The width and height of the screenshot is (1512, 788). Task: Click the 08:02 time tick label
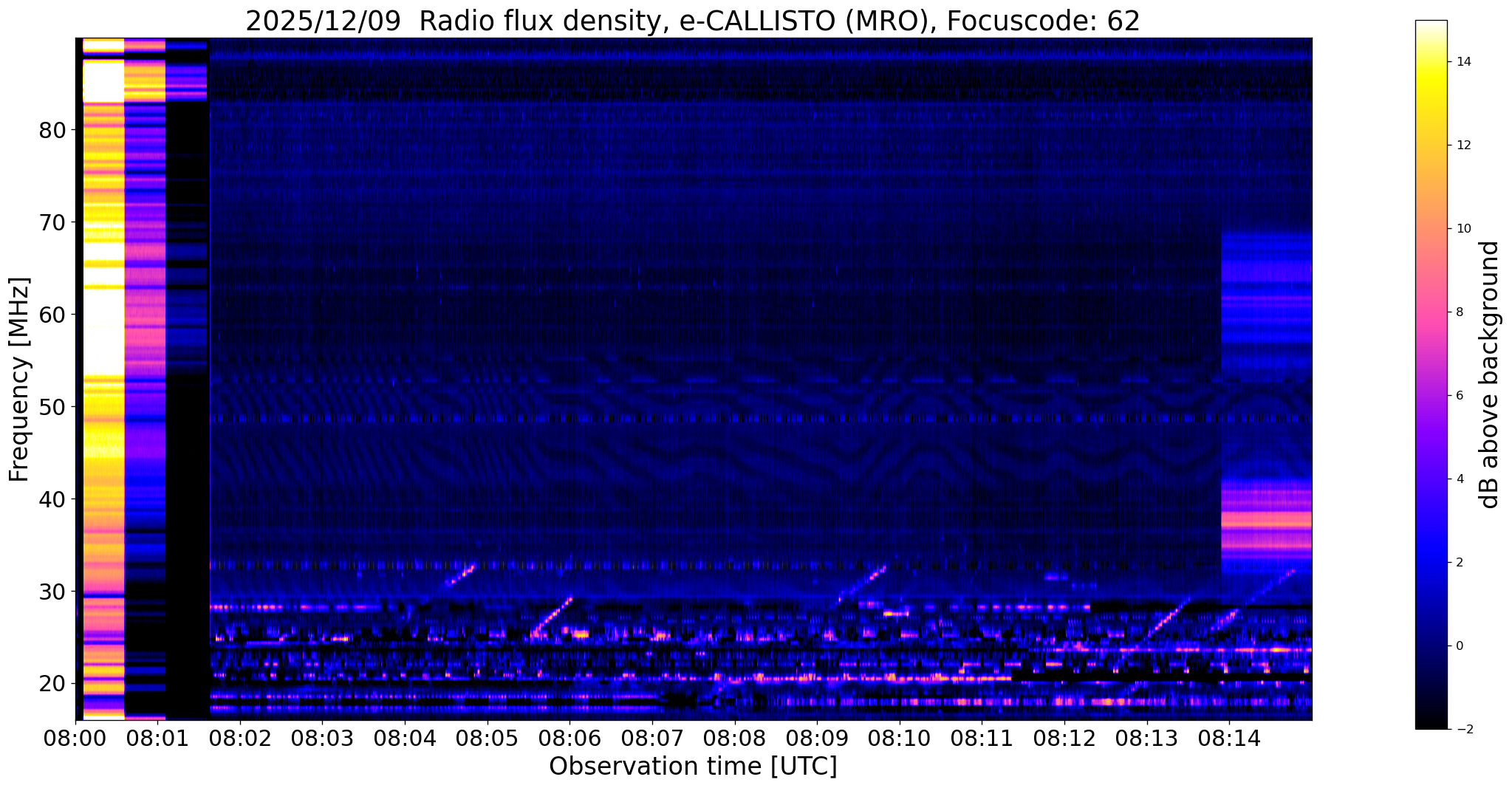pos(240,738)
